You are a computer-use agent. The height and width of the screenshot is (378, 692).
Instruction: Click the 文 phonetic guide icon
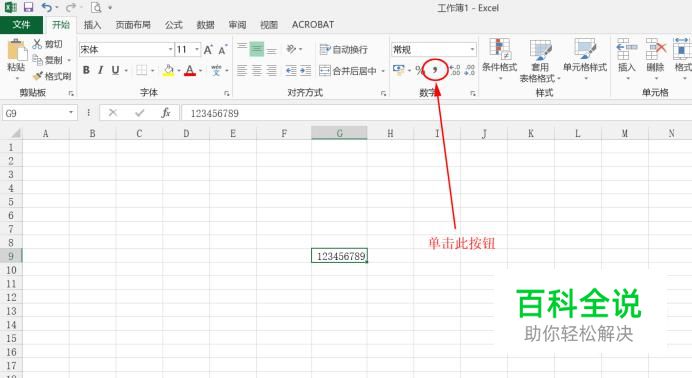tap(216, 70)
